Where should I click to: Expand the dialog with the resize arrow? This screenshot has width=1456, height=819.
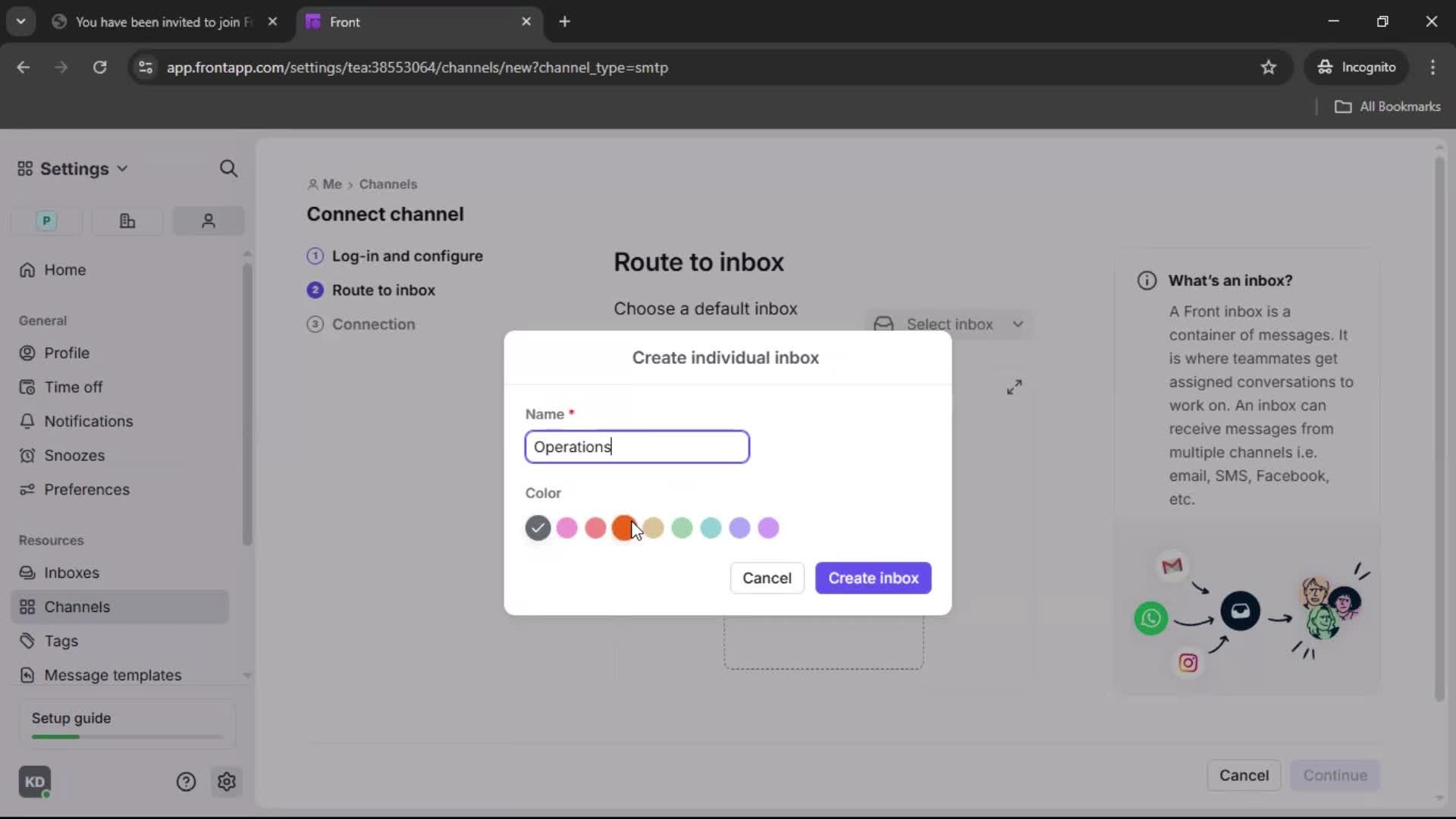pyautogui.click(x=1015, y=387)
